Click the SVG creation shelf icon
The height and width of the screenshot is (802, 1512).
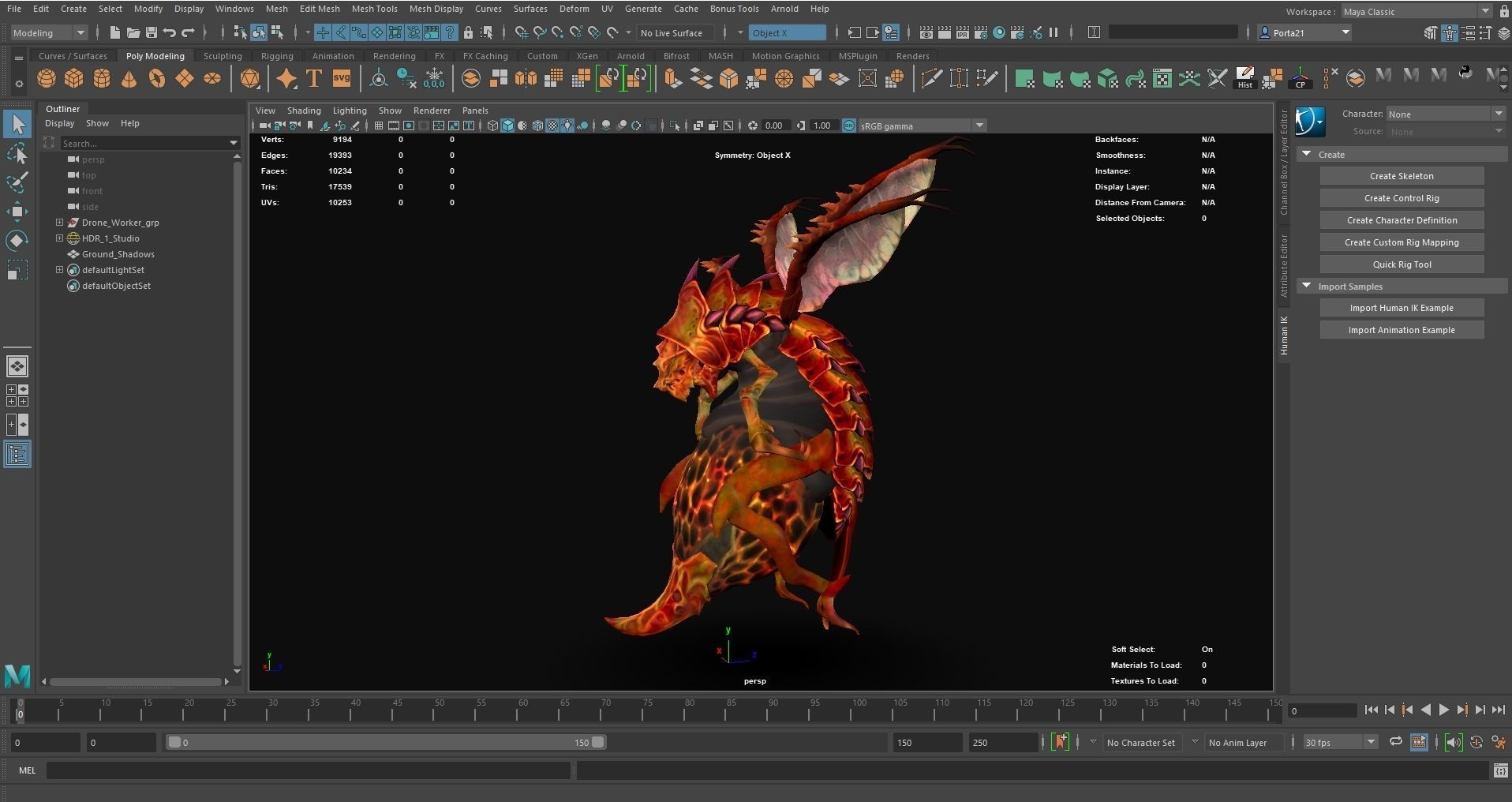pyautogui.click(x=341, y=78)
